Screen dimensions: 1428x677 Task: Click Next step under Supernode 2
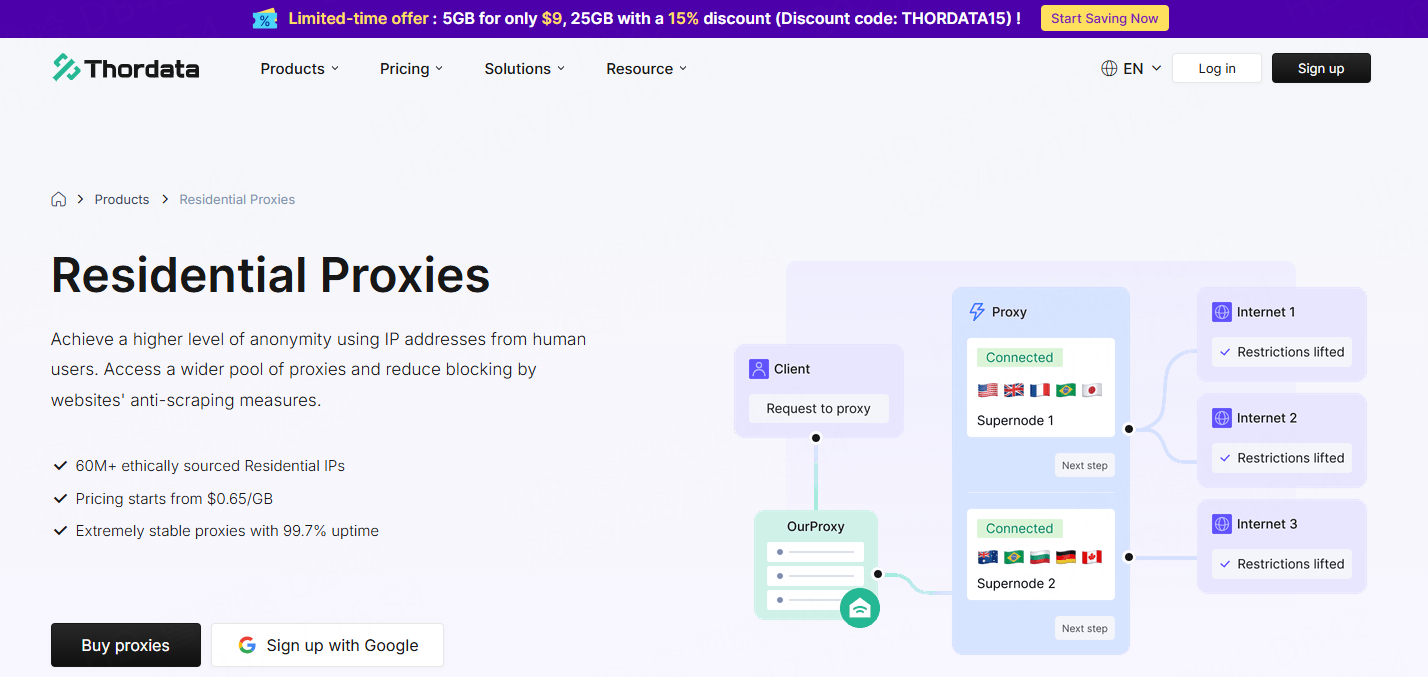click(x=1085, y=628)
